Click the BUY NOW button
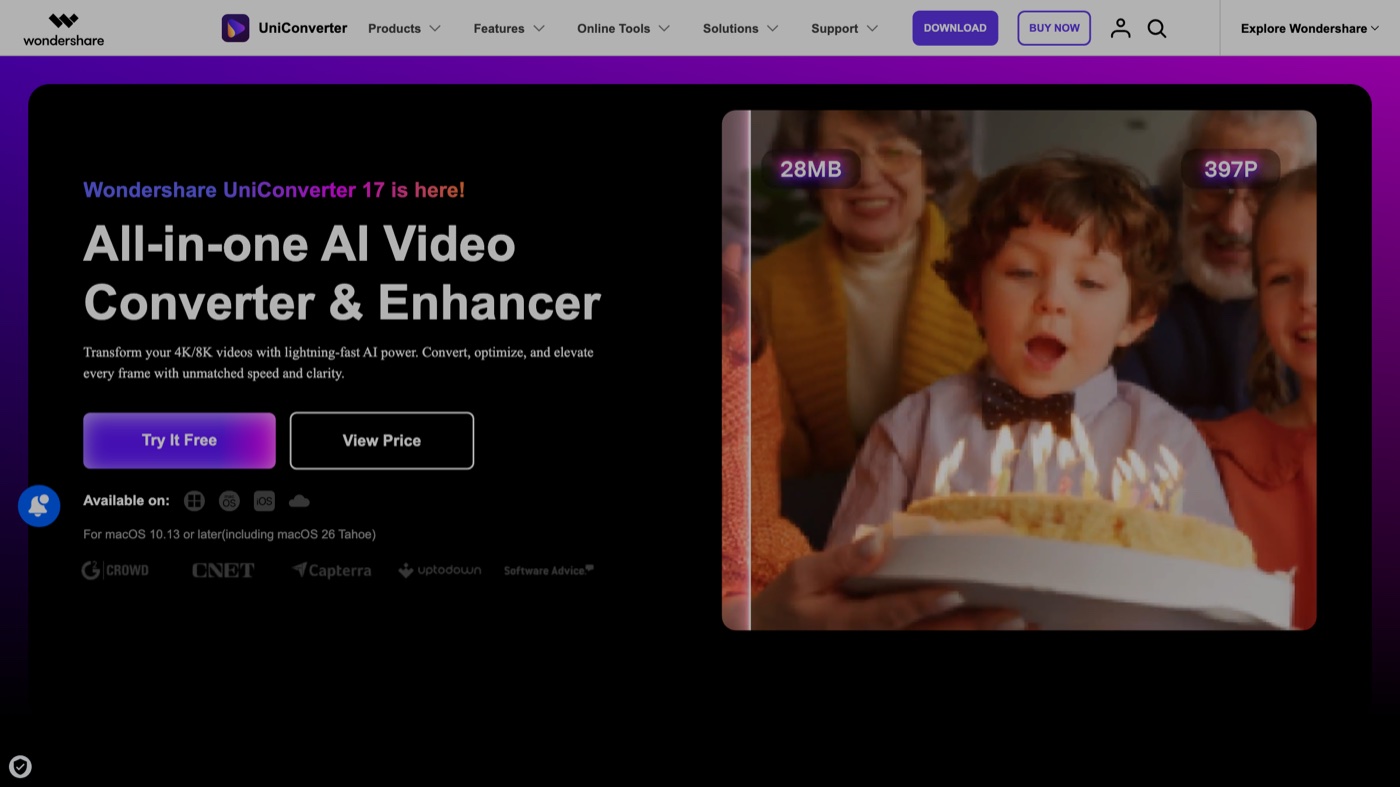Screen dimensions: 1400x787 click(x=1054, y=28)
